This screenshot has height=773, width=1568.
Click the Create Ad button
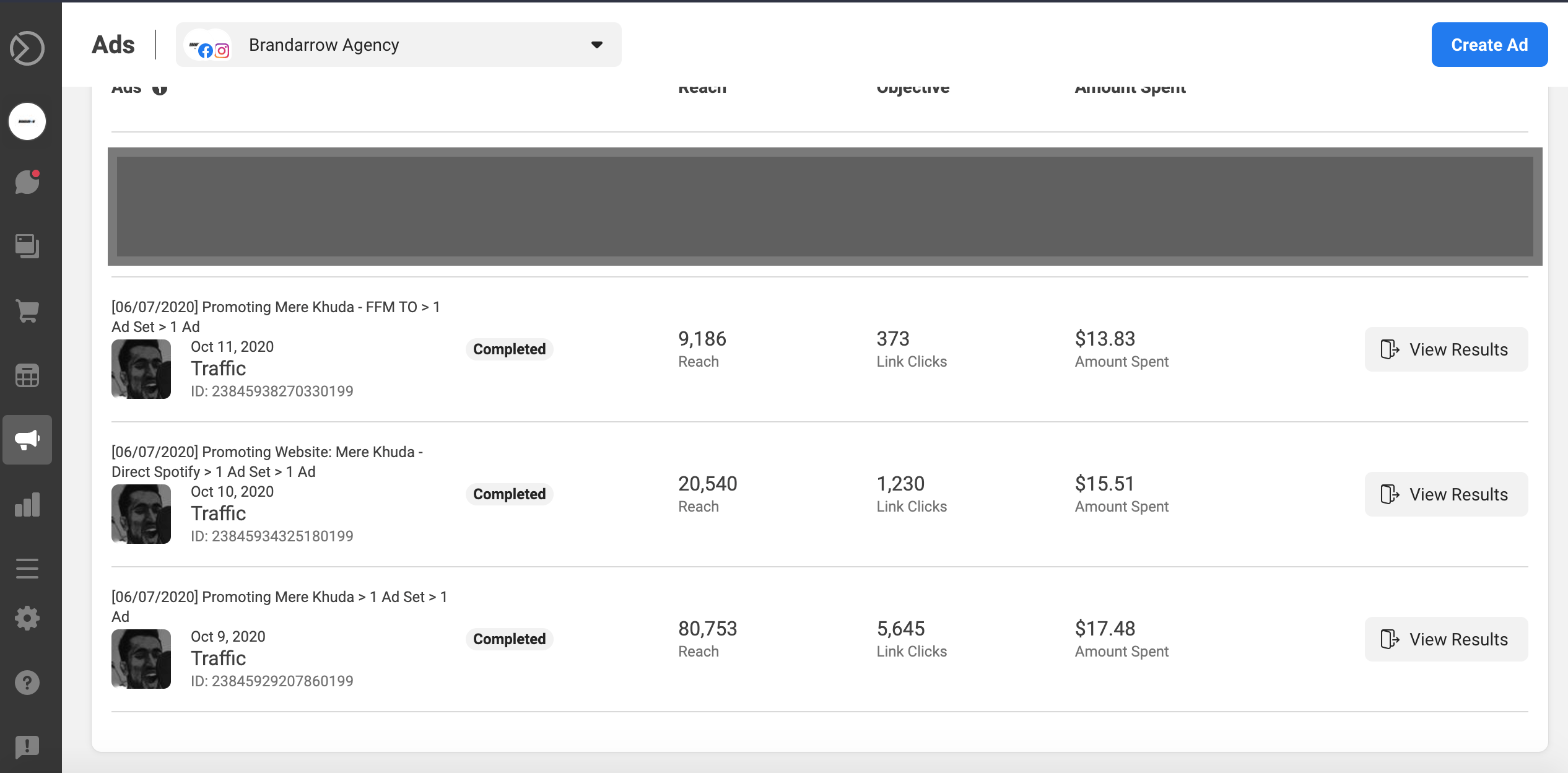click(1489, 45)
